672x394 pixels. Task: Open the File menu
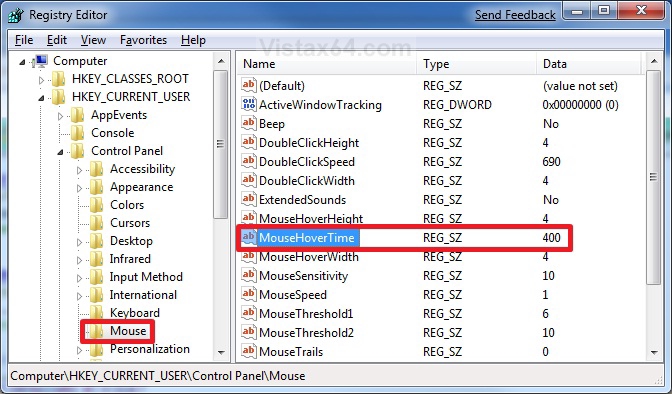(x=24, y=40)
